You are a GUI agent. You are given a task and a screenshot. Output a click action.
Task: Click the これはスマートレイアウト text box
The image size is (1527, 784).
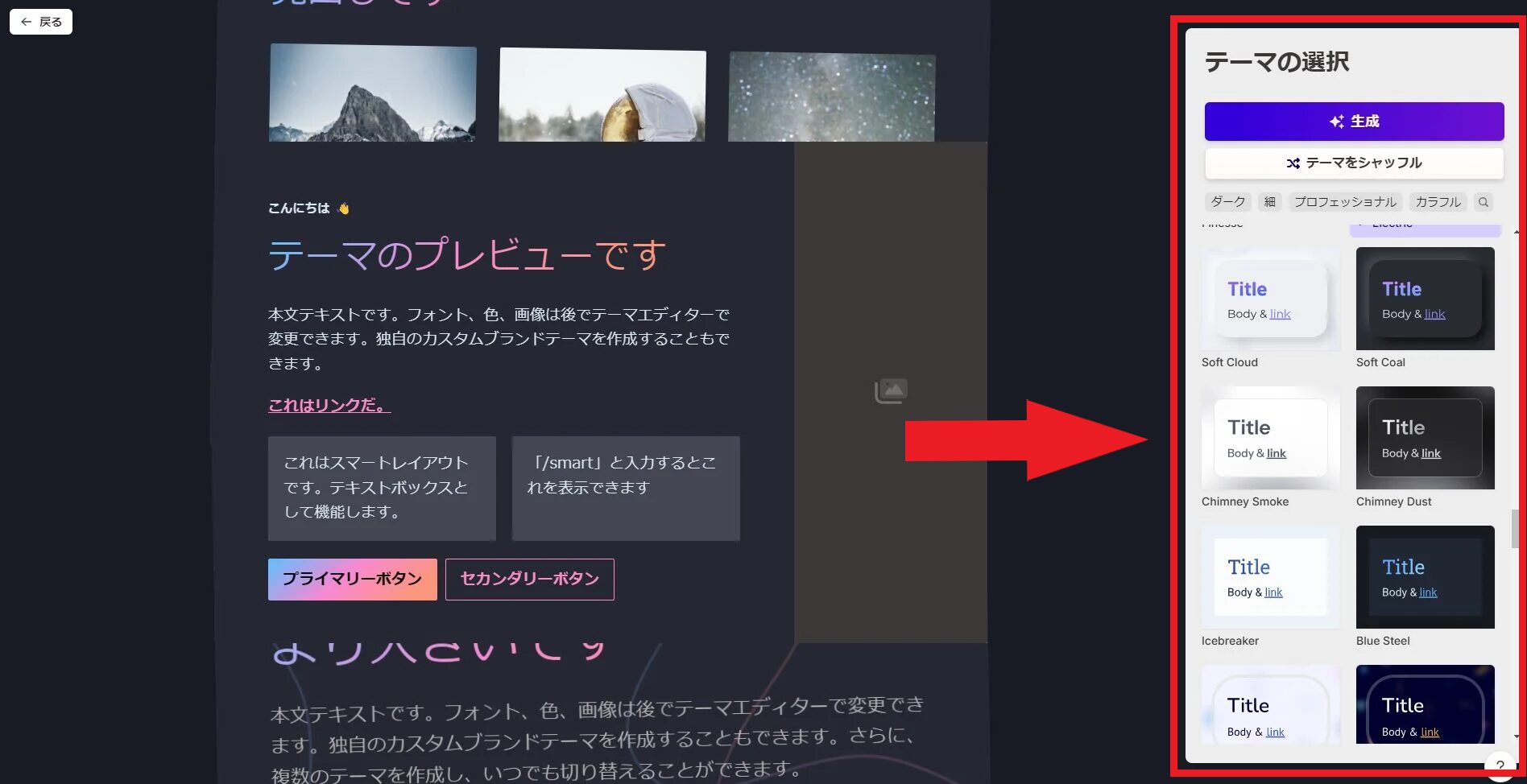(382, 489)
